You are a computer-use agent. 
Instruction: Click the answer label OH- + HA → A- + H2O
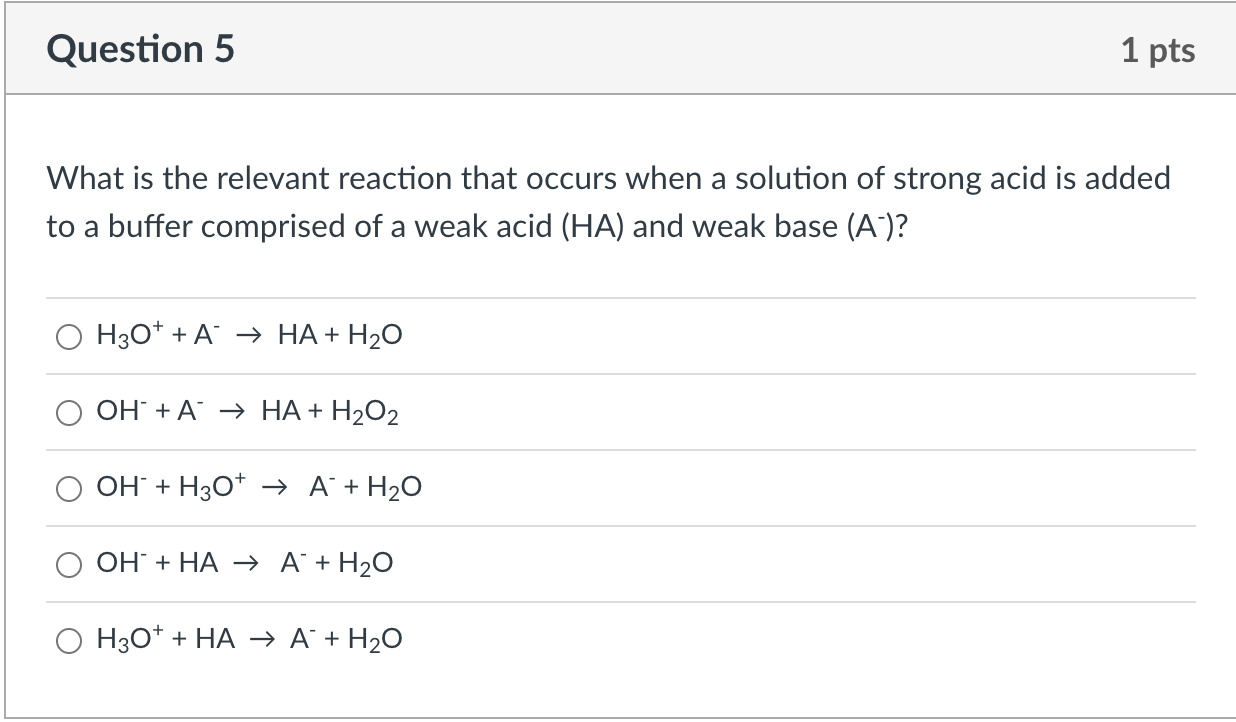pyautogui.click(x=244, y=563)
